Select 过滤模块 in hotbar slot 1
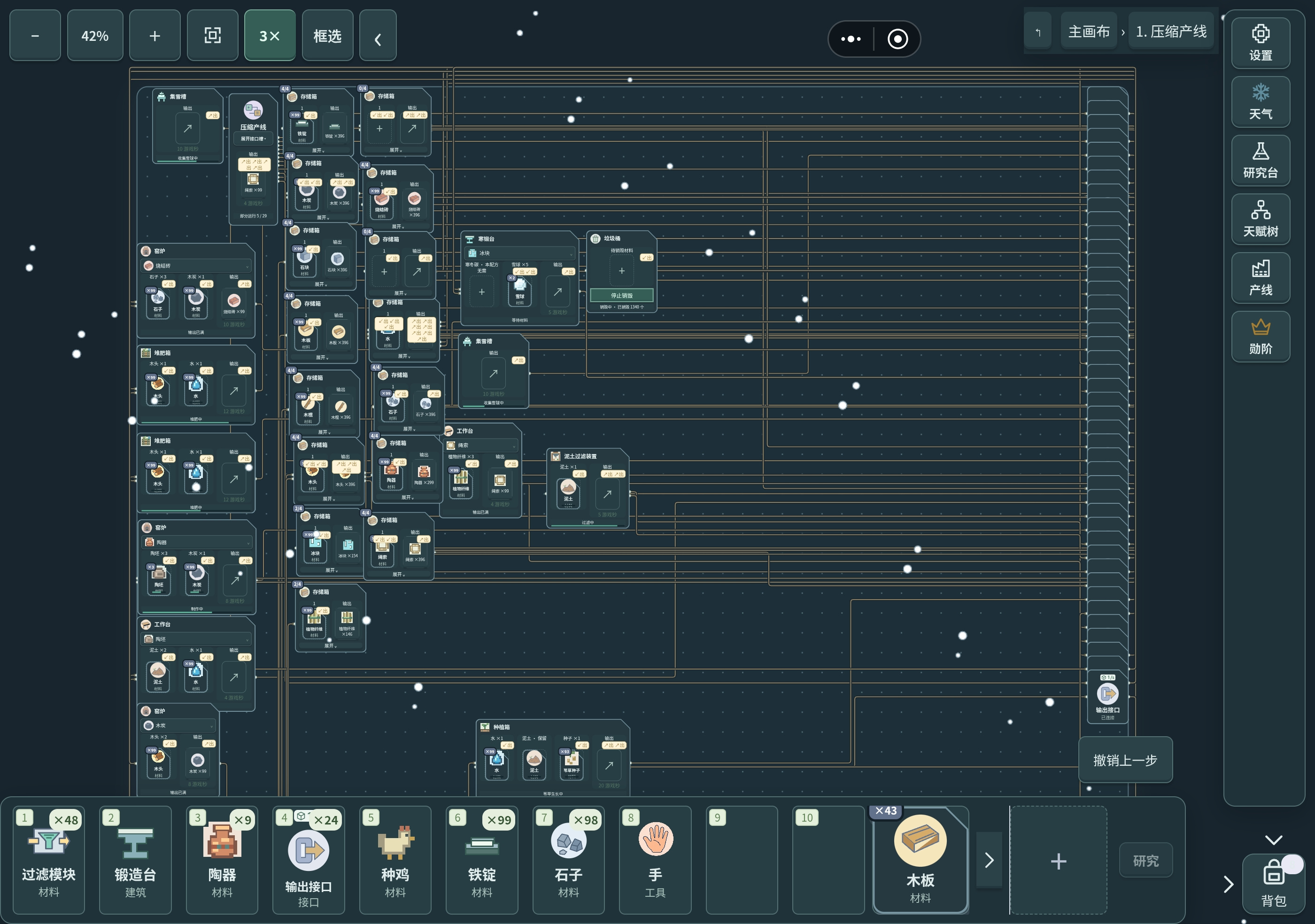 [49, 859]
